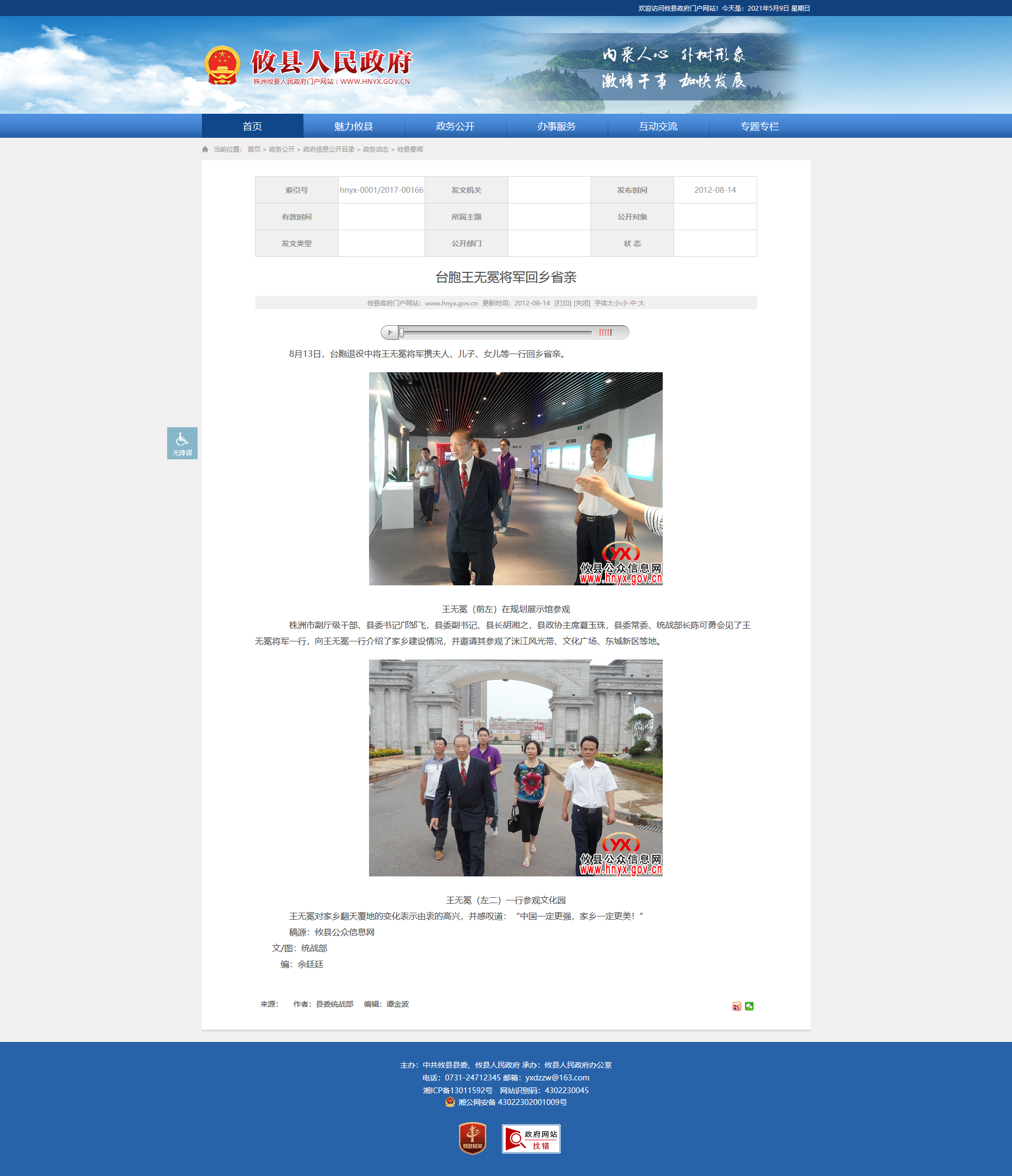
Task: Go to the 专题专栏 navigation tab
Action: (x=759, y=126)
